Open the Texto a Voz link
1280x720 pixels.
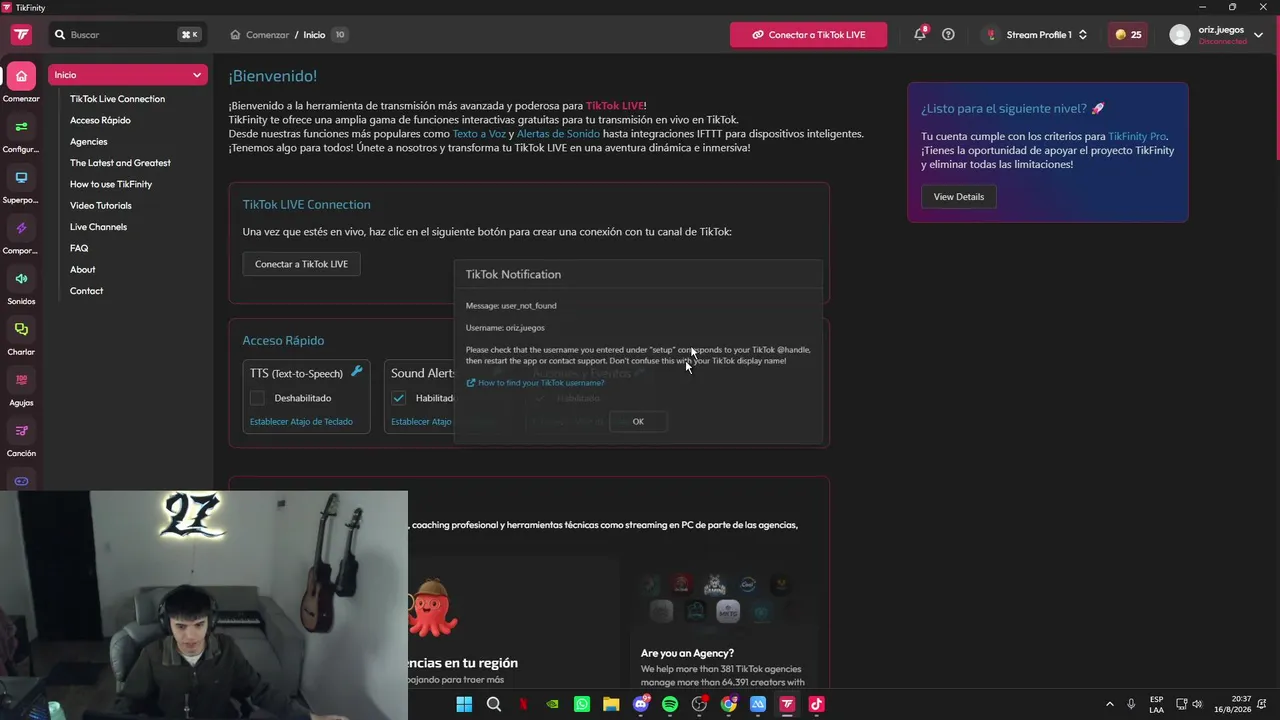479,134
